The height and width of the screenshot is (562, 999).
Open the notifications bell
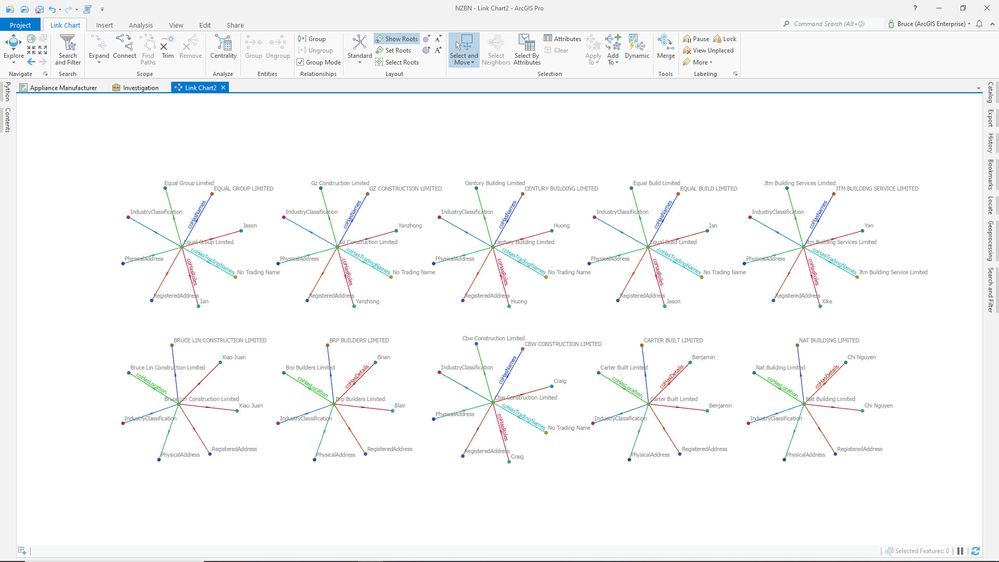(979, 24)
